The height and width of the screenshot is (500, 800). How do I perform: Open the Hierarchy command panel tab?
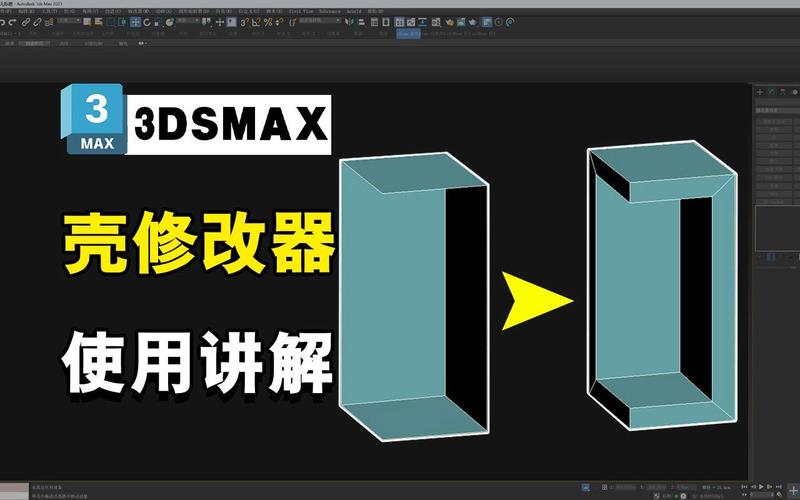point(783,92)
